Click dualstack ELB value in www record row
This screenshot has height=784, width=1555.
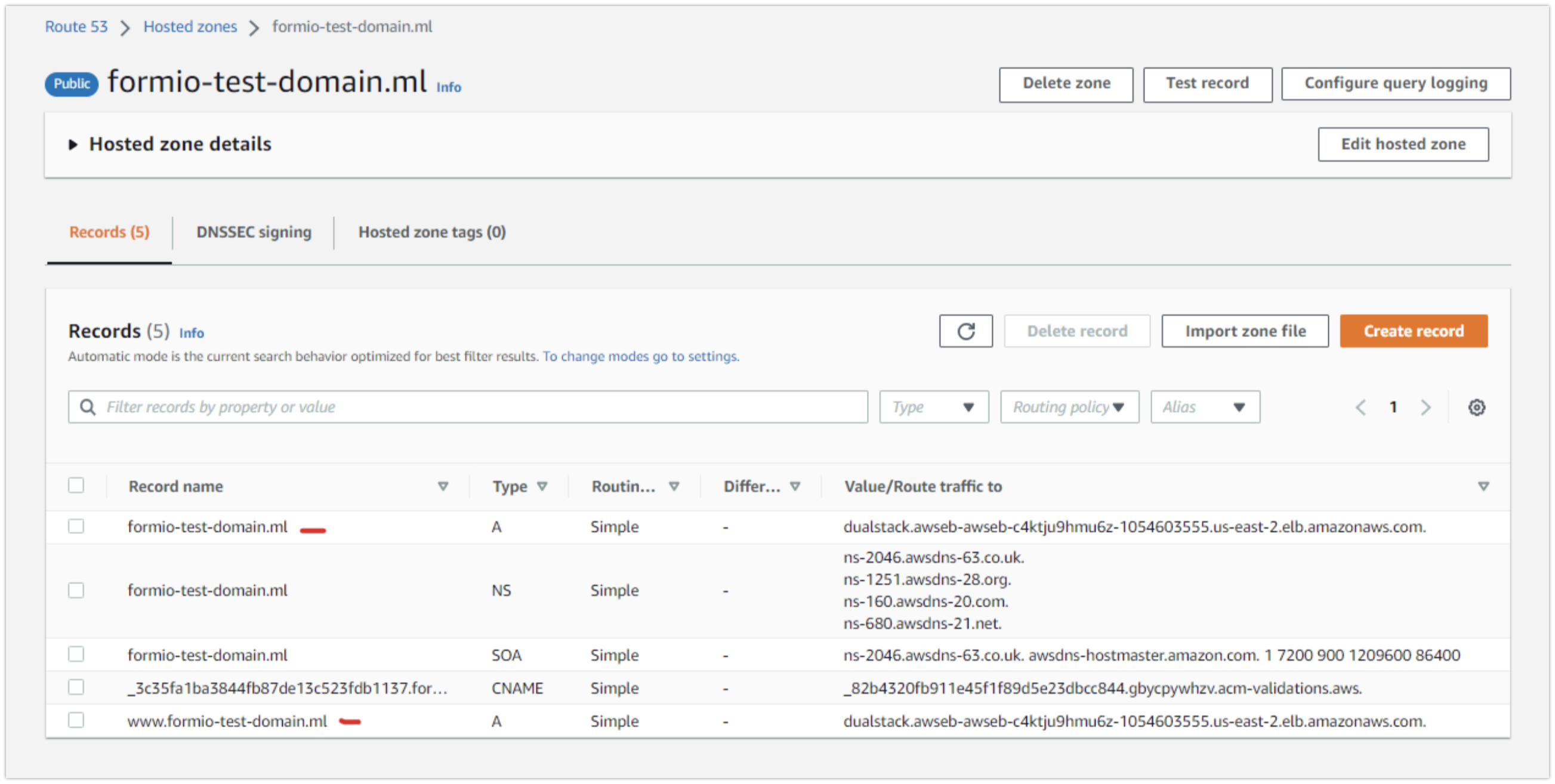coord(1134,721)
